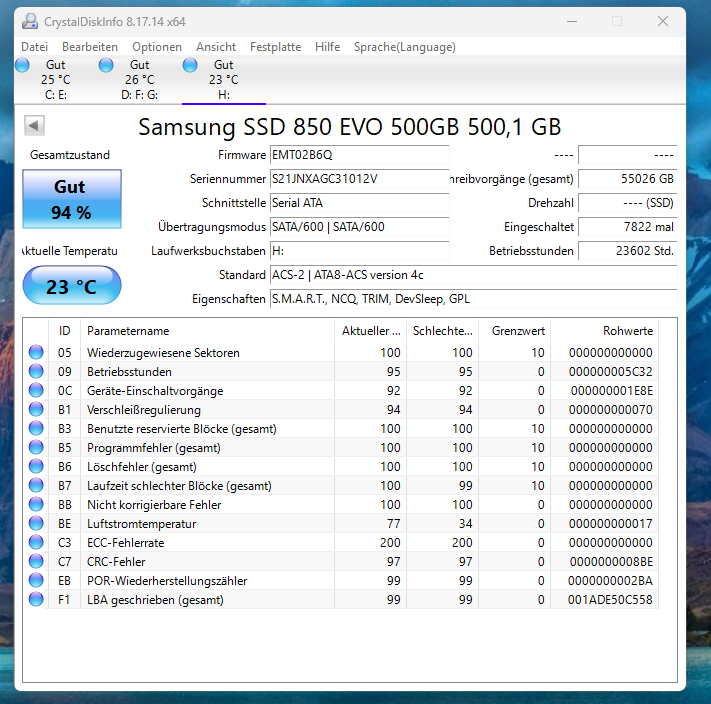Go to previous disk with the left arrow
The image size is (711, 704).
[x=34, y=125]
